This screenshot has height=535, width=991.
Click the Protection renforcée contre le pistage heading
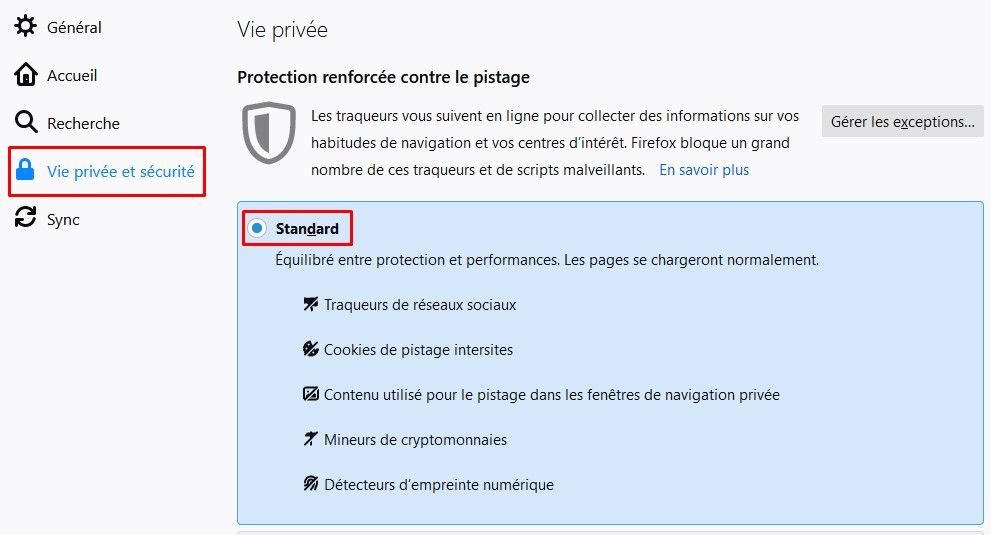383,77
